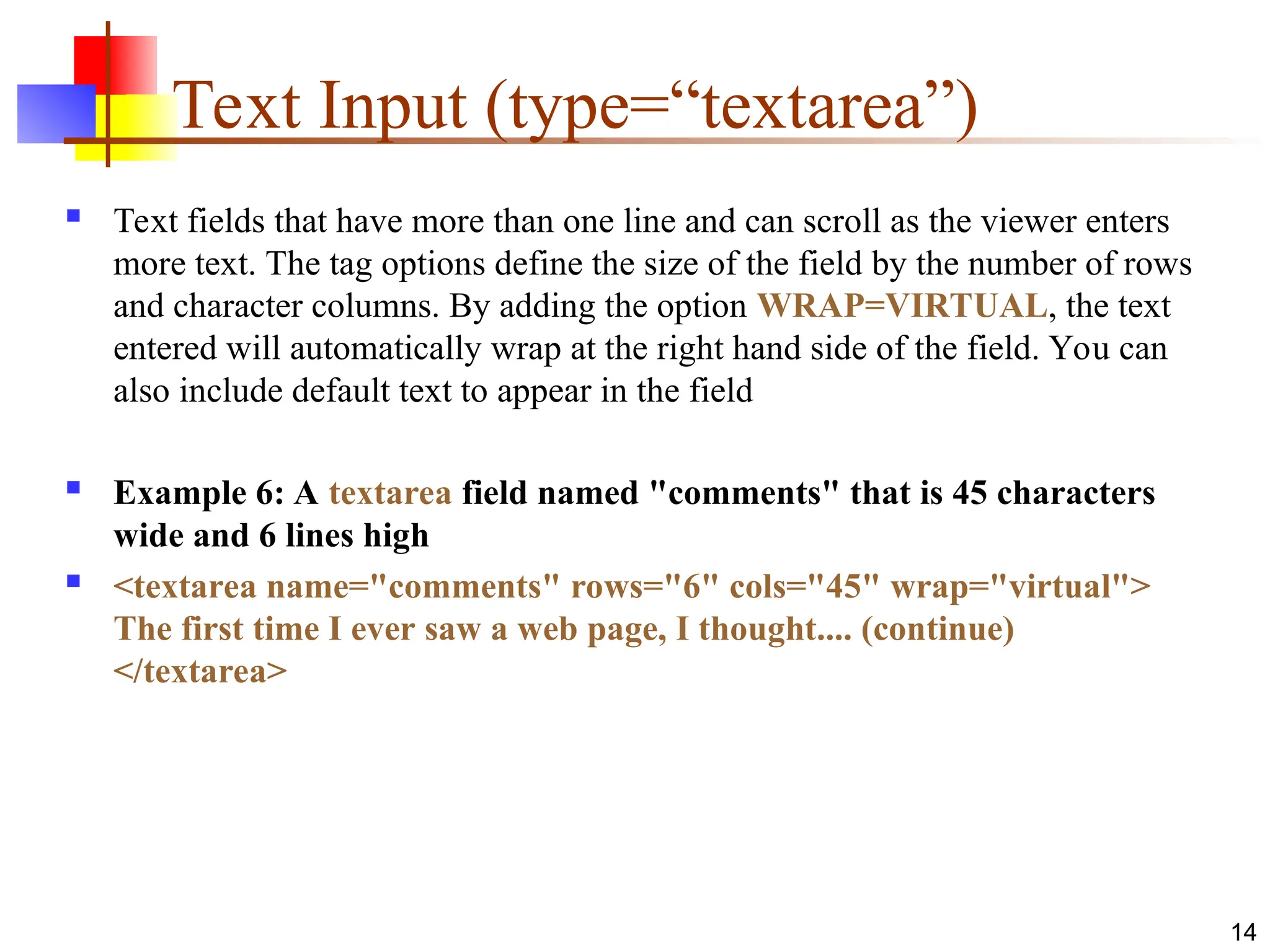Image resolution: width=1270 pixels, height=952 pixels.
Task: Click the sentence 'also include default text to appear in the field'
Action: click(433, 391)
